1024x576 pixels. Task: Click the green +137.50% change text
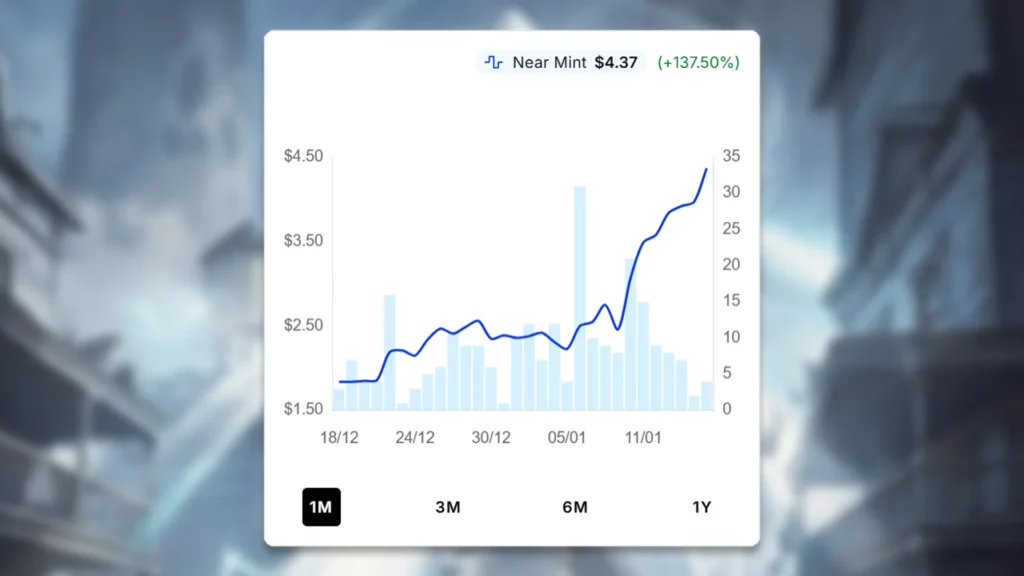[x=698, y=62]
